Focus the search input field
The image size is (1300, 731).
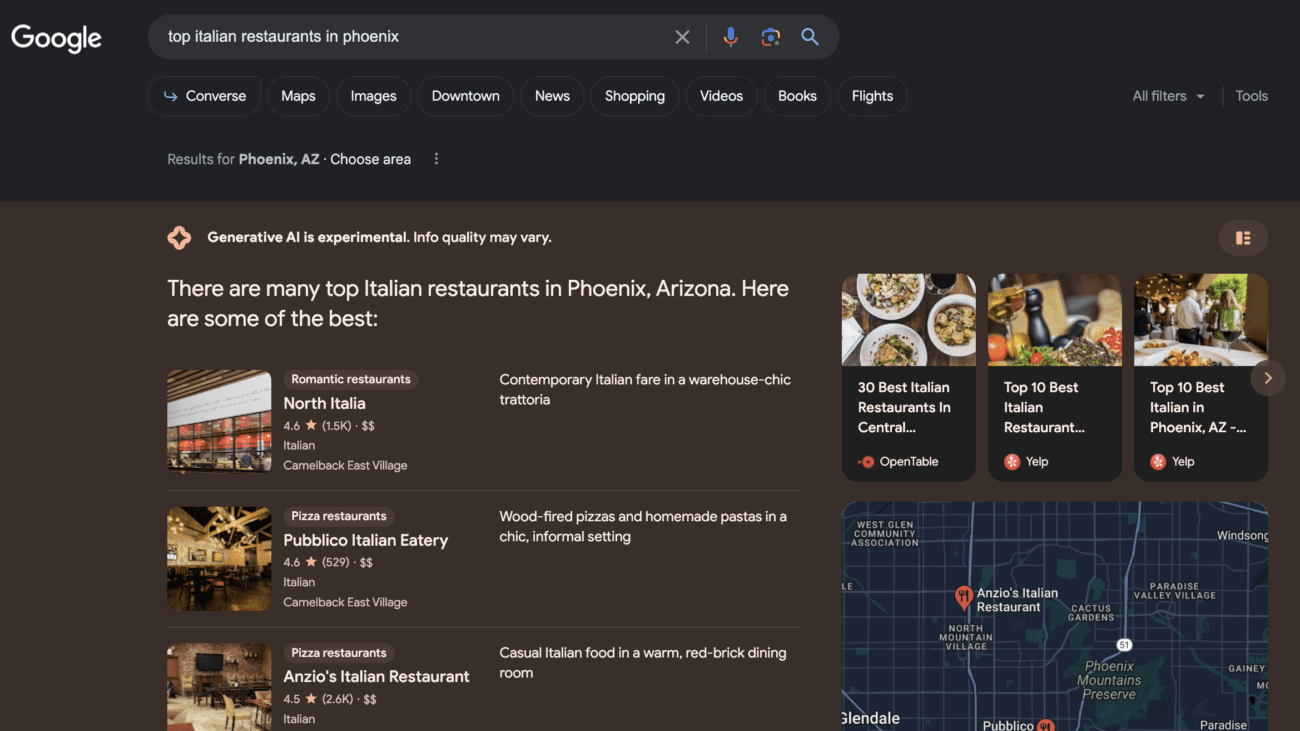[x=415, y=37]
